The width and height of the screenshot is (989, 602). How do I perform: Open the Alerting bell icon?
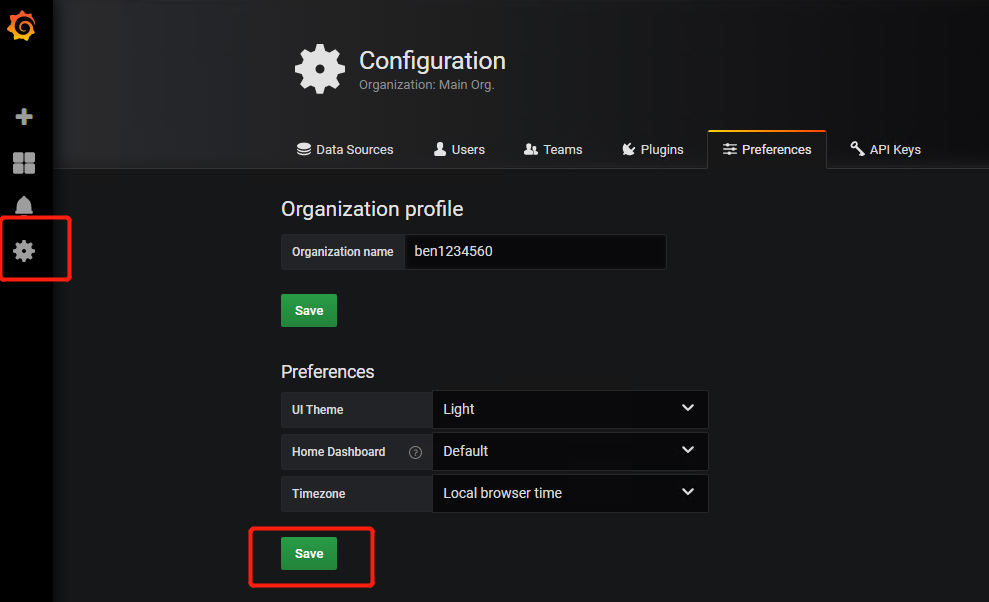24,206
